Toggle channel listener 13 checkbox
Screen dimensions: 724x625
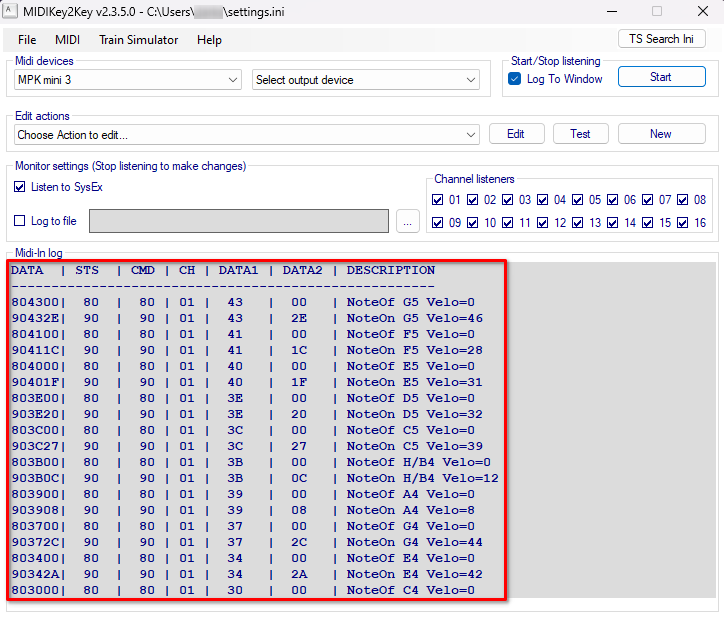pyautogui.click(x=577, y=222)
